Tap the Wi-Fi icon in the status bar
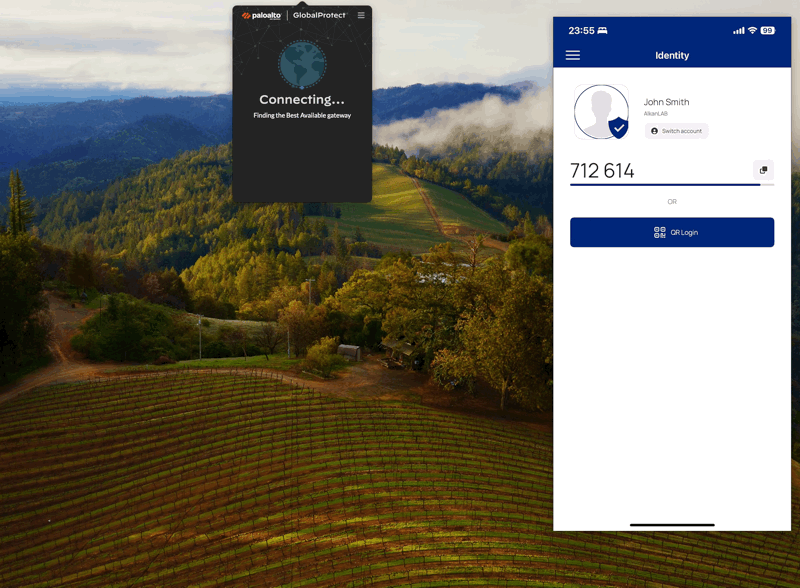 coord(754,30)
